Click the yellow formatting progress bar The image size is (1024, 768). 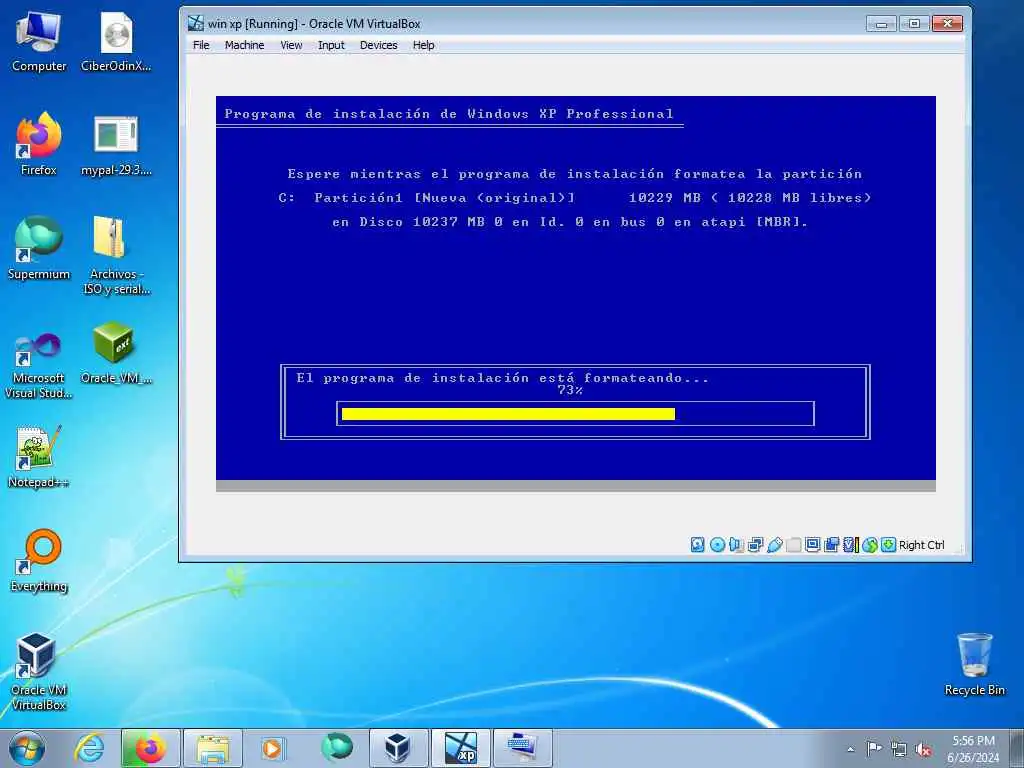click(x=508, y=414)
